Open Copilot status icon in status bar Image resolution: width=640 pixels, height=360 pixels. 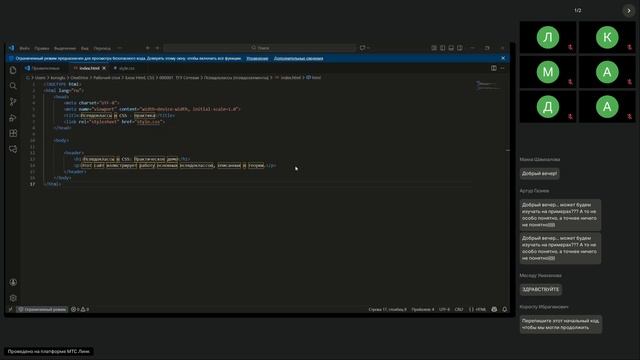tap(494, 309)
